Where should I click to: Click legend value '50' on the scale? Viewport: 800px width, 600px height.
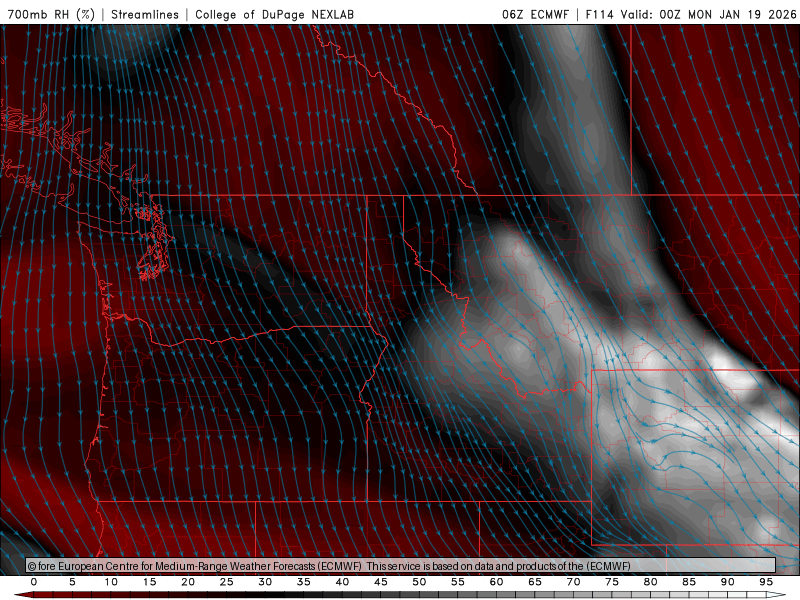[x=419, y=582]
